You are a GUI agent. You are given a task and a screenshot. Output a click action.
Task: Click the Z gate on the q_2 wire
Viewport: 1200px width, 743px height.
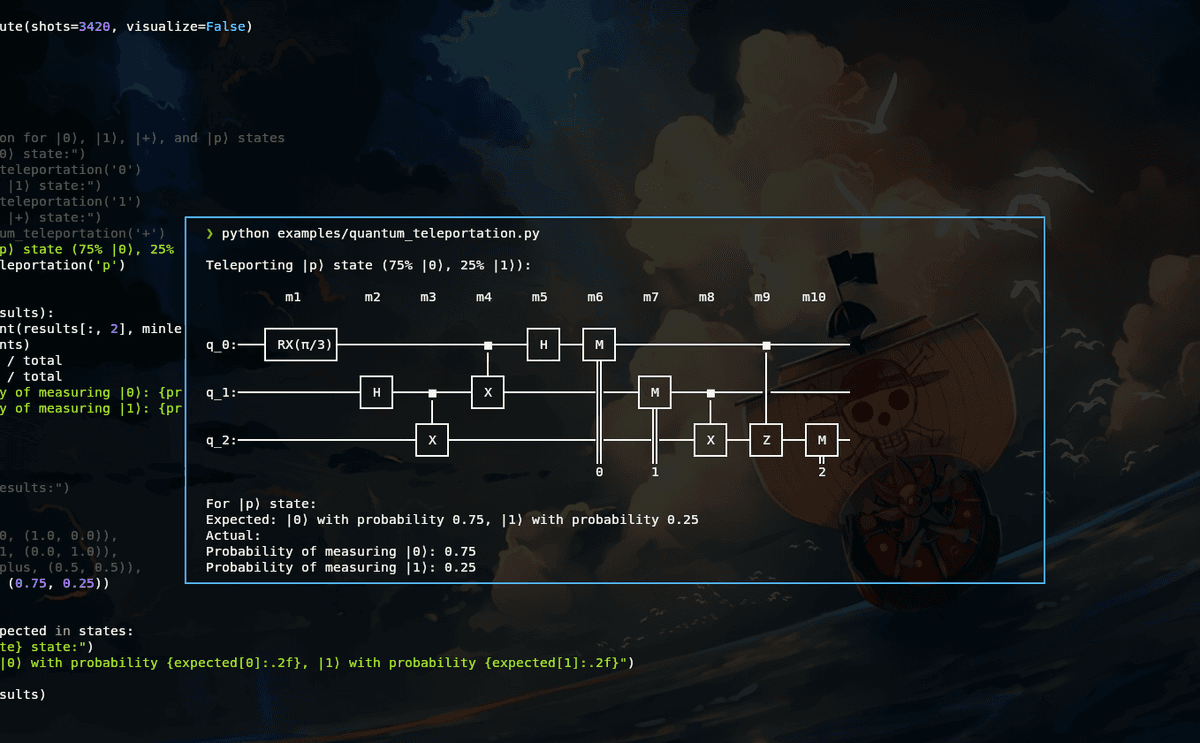pos(766,440)
